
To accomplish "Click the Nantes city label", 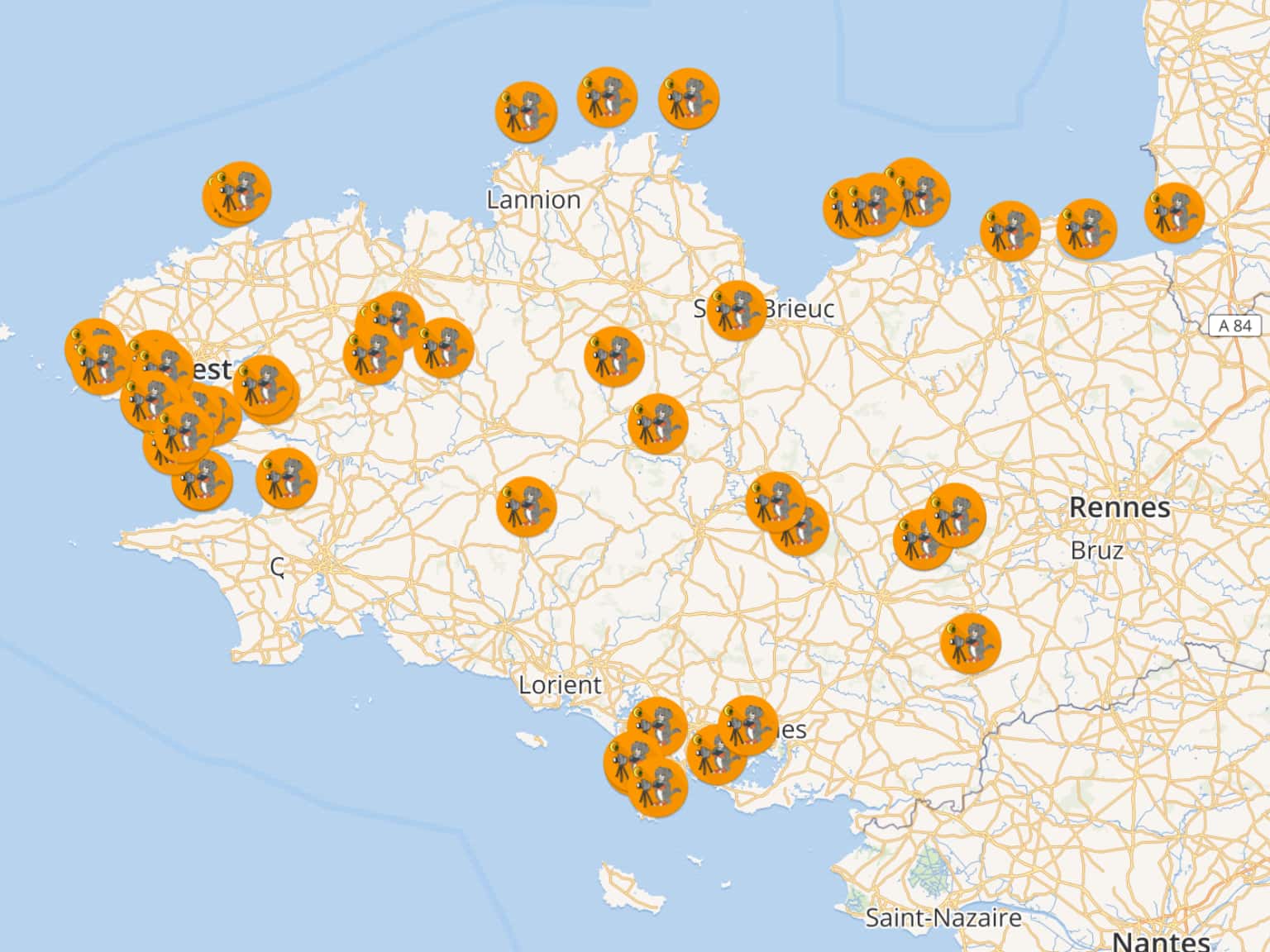I will 1160,941.
